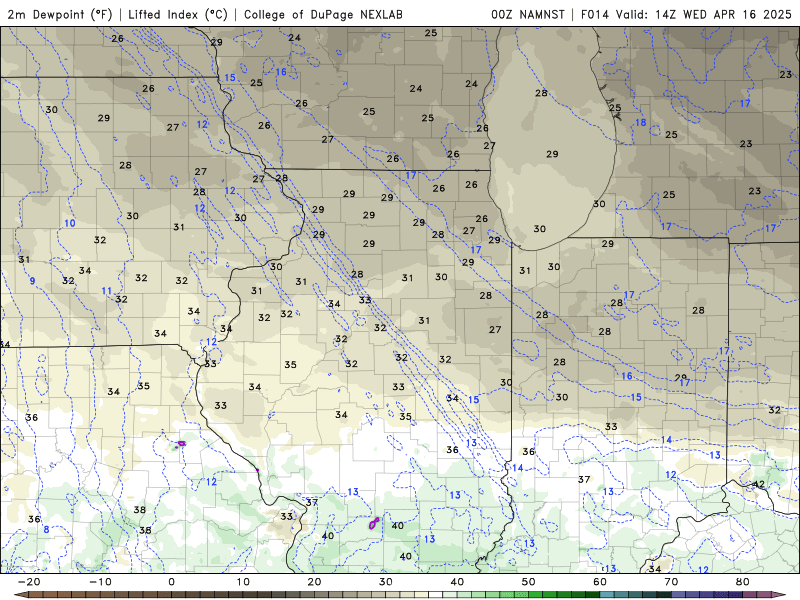Click the 70 label on the color scale
Screen dimensions: 800x600
point(671,582)
